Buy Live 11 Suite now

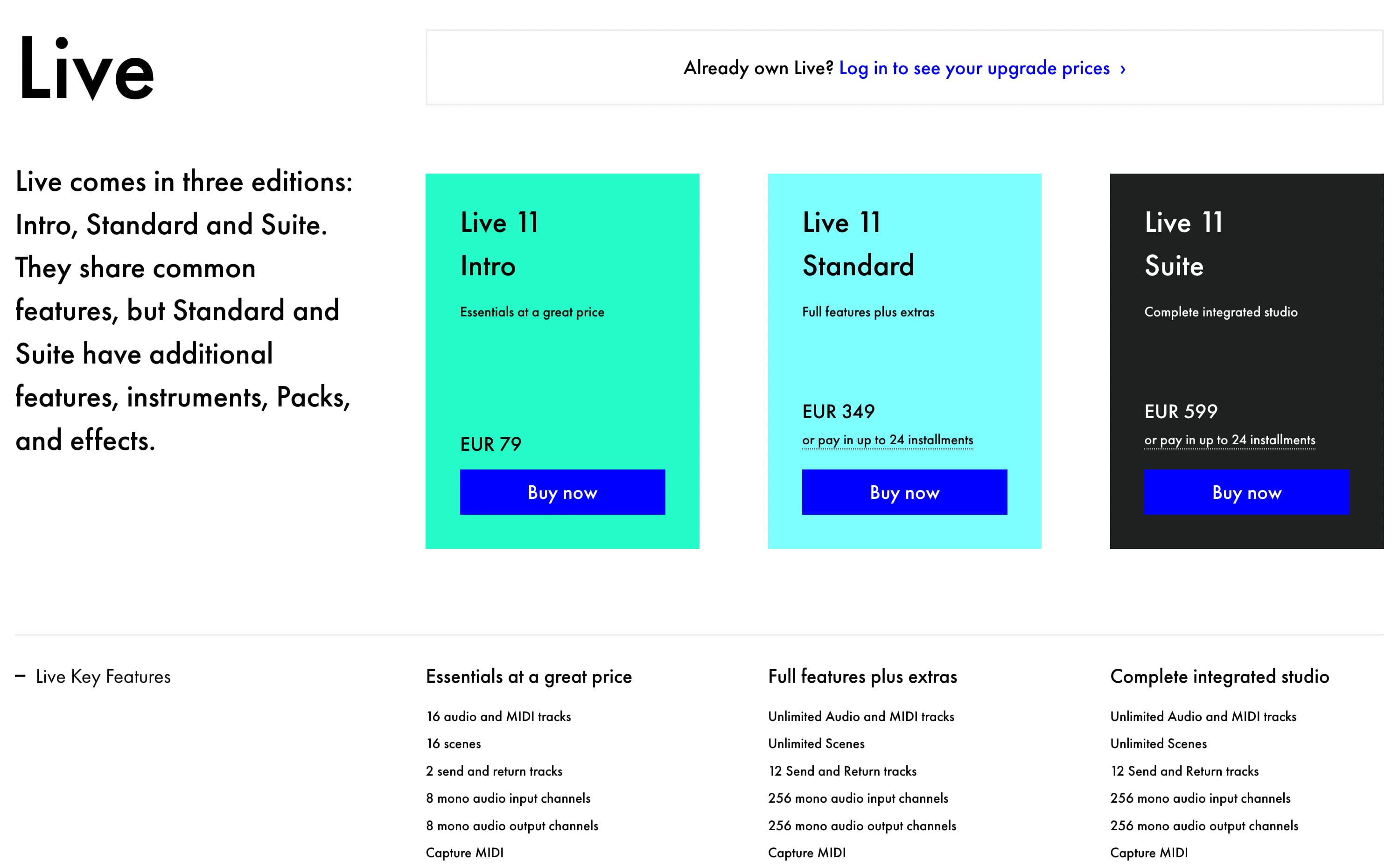pos(1246,492)
